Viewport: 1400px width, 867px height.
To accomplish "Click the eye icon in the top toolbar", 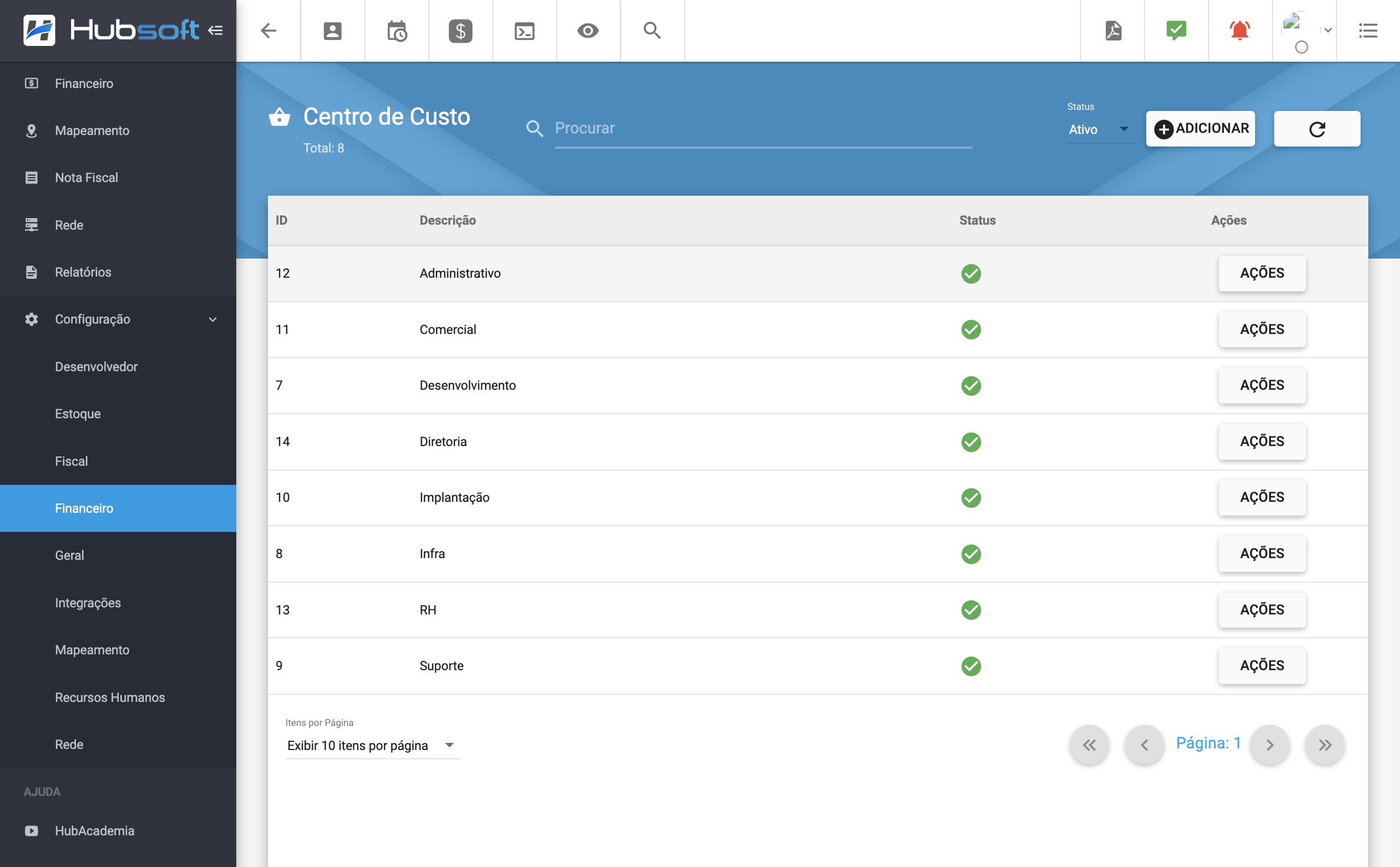I will click(588, 31).
